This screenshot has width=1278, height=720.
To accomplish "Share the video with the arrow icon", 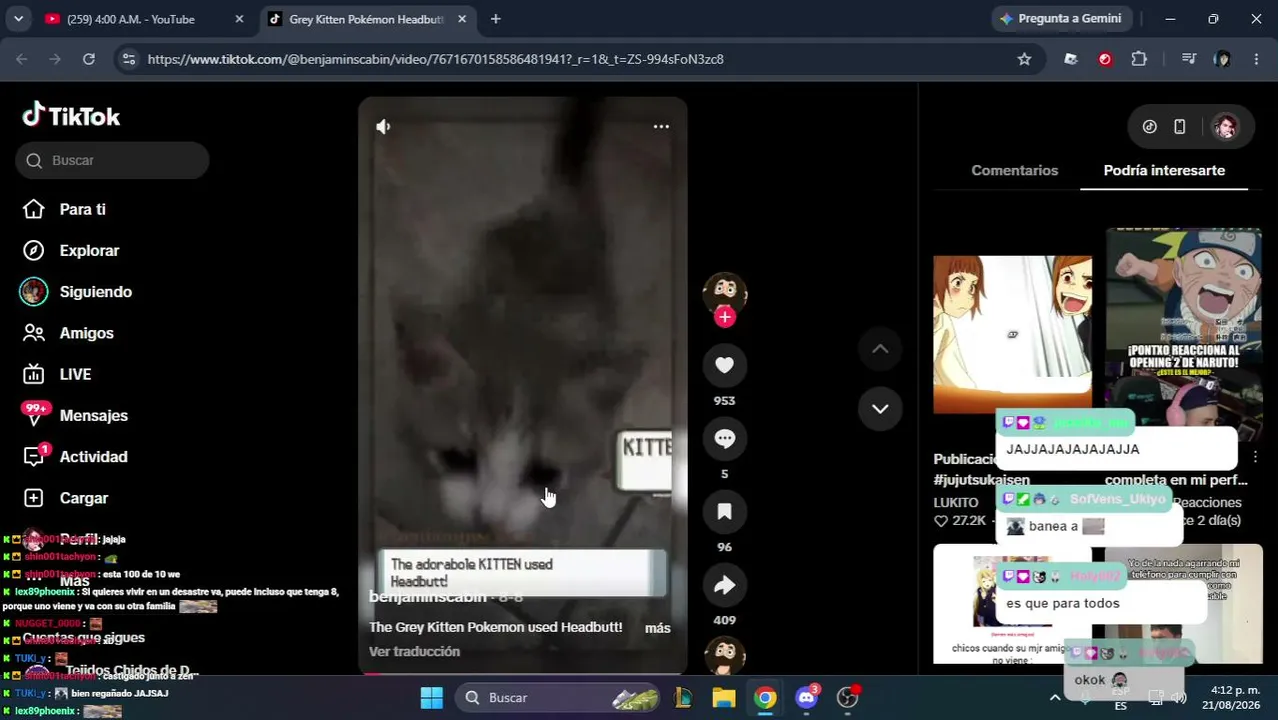I will coord(725,585).
